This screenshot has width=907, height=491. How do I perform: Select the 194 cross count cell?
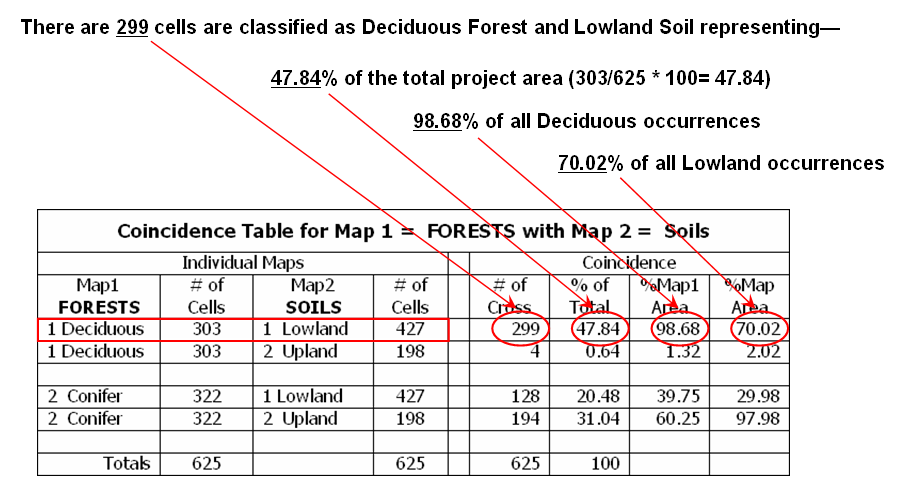coord(523,419)
